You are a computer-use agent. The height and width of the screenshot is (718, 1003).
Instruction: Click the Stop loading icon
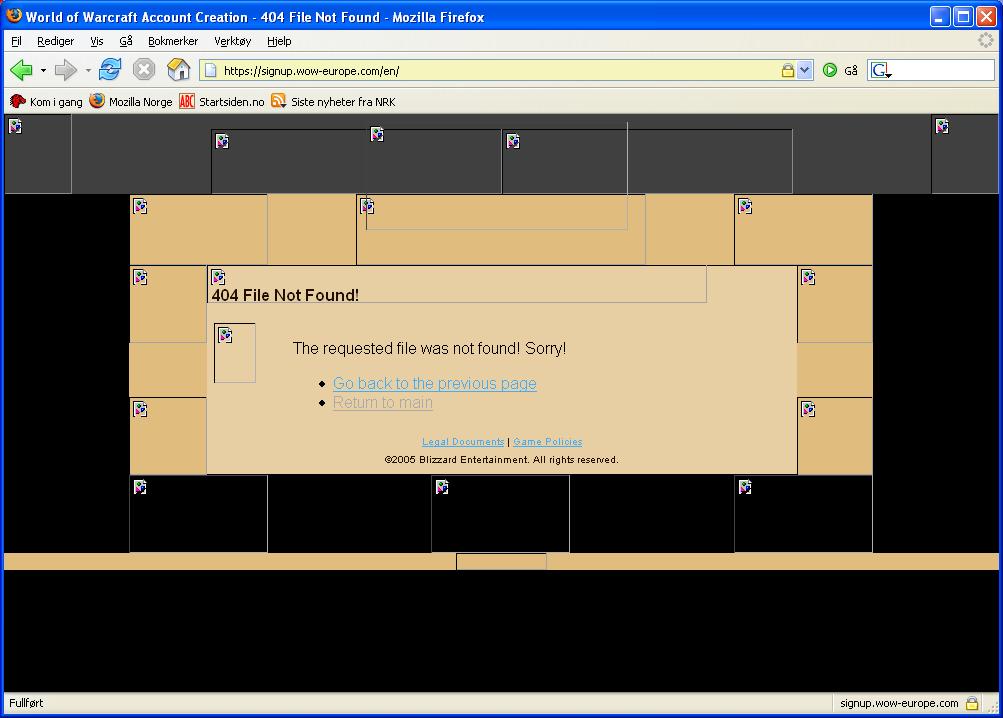pos(144,69)
